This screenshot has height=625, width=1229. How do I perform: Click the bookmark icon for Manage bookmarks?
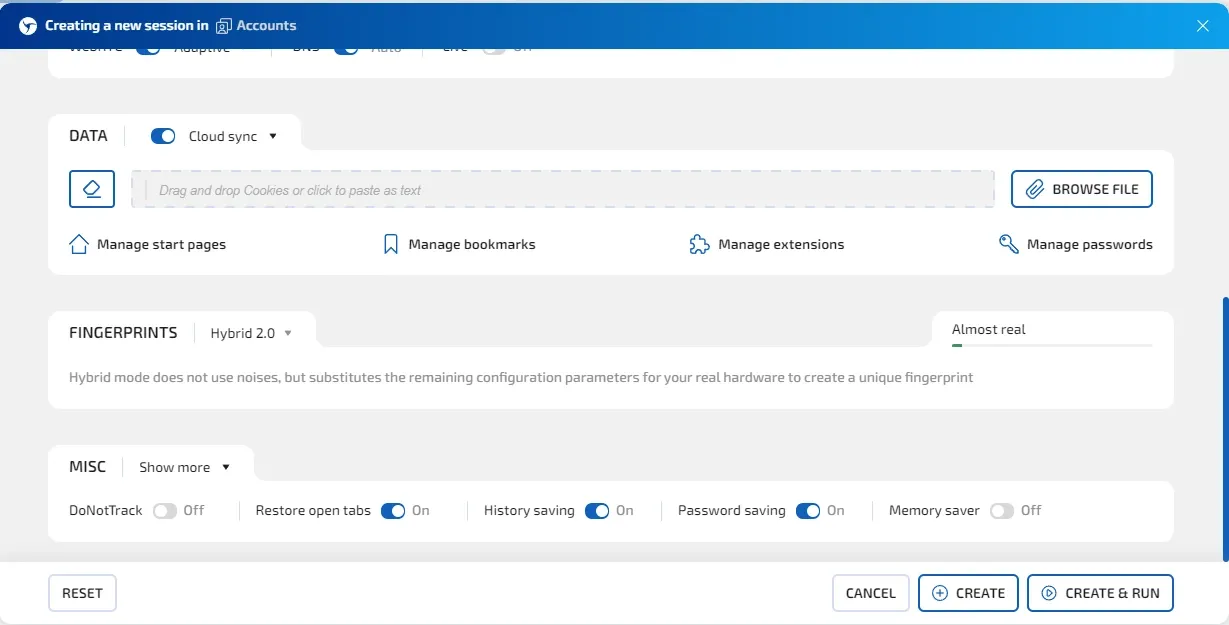pyautogui.click(x=389, y=243)
